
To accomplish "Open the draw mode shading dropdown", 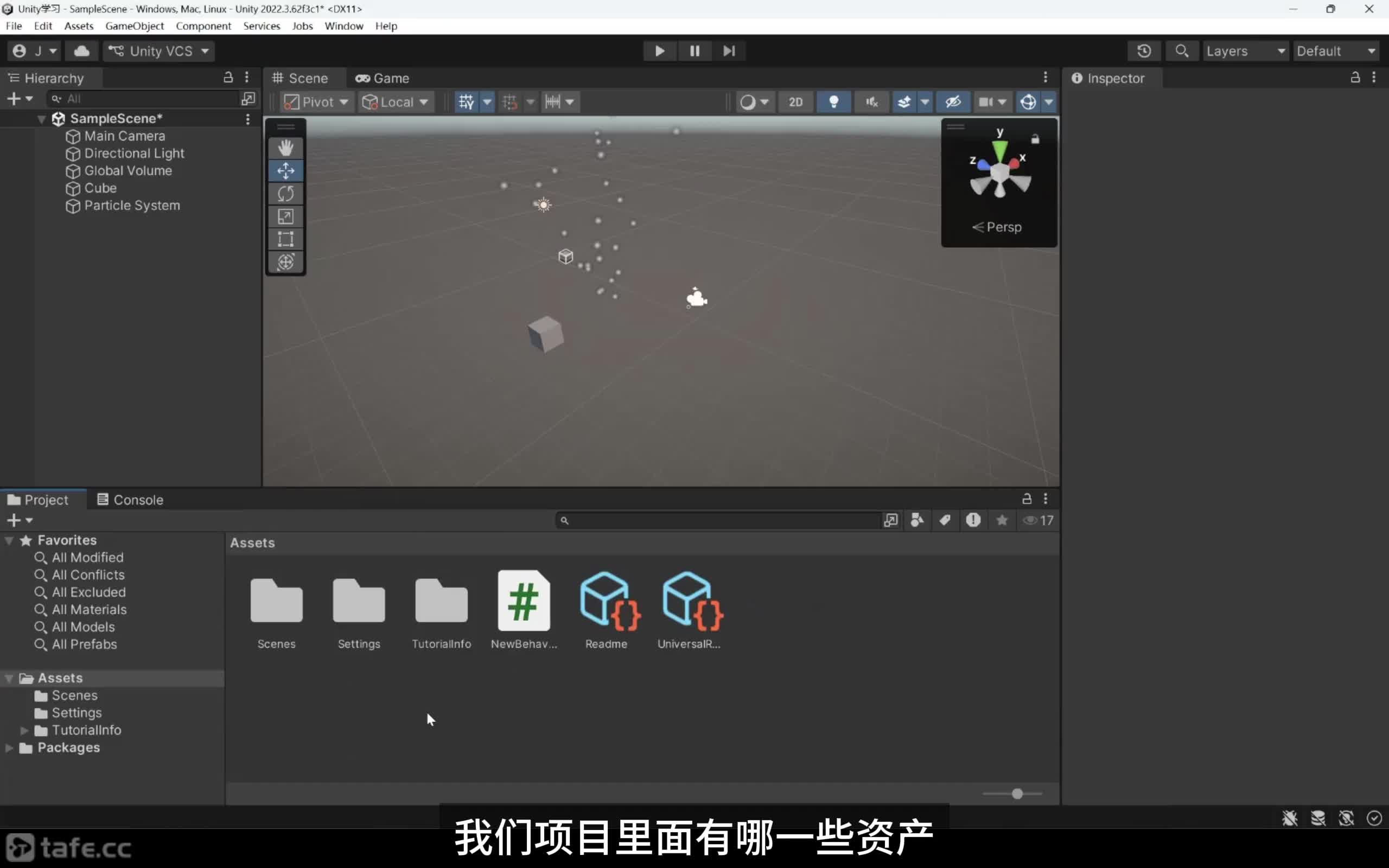I will coord(754,102).
